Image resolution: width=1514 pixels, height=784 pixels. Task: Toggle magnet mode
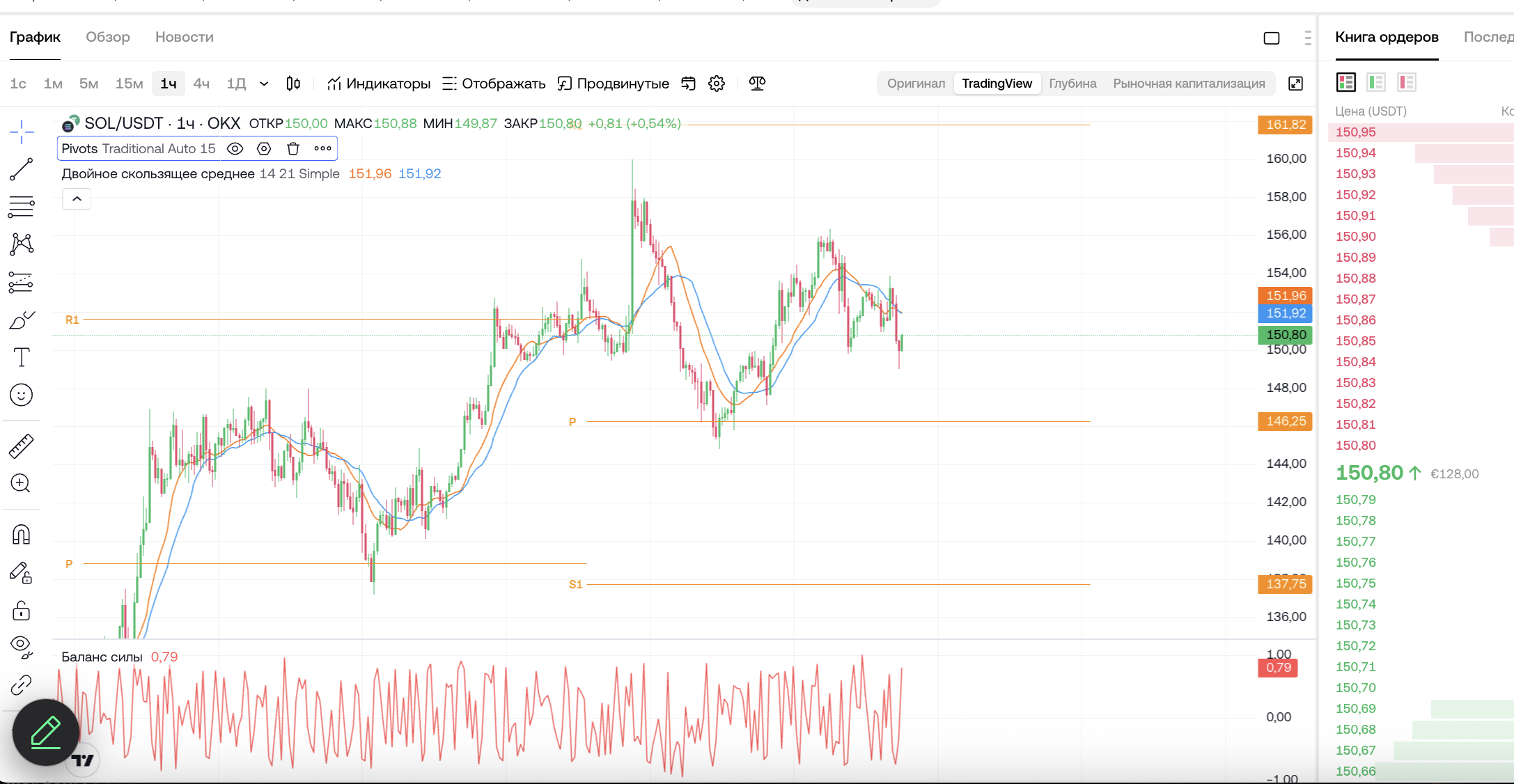coord(22,534)
